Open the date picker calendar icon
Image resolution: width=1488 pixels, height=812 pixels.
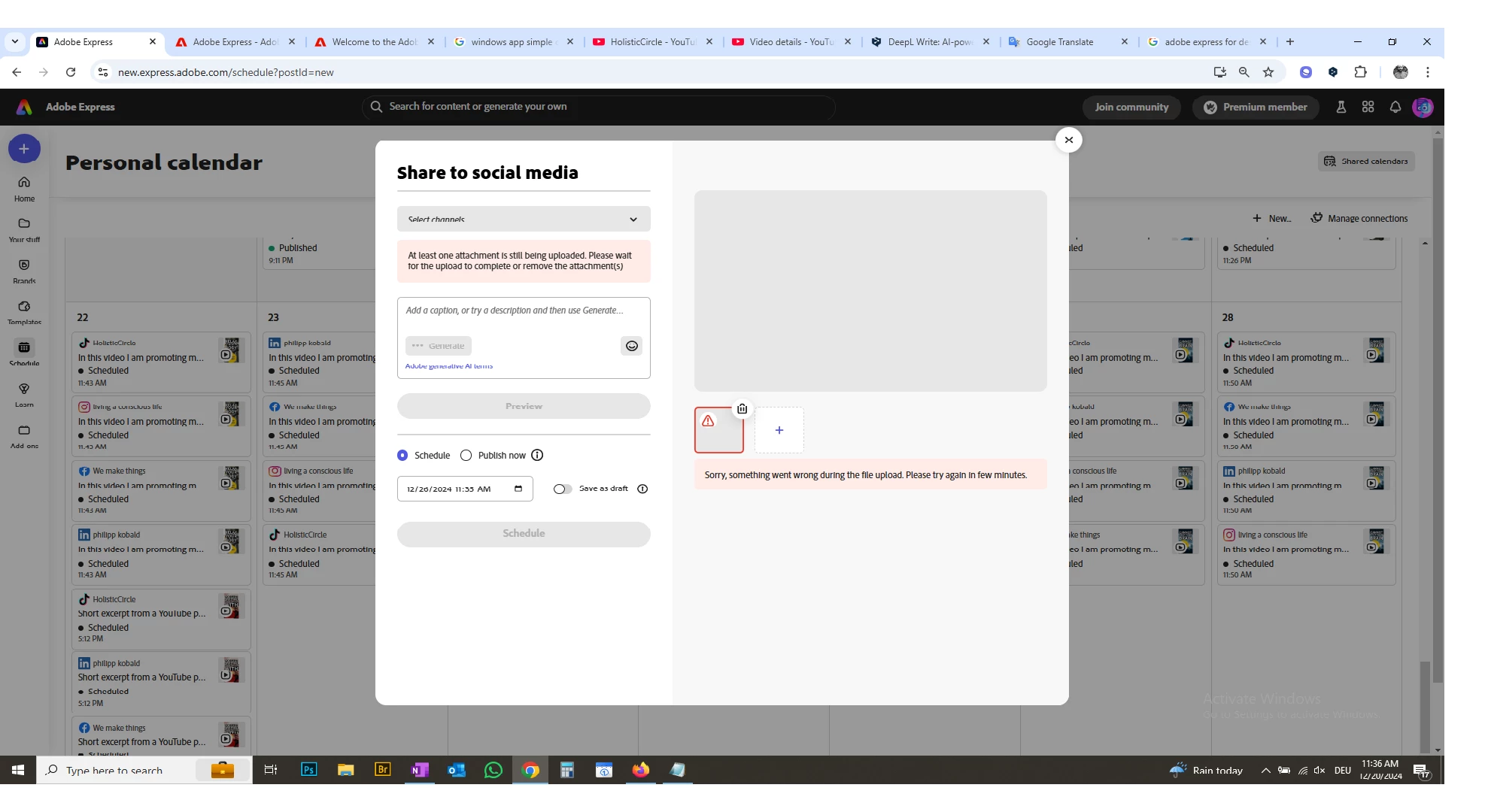coord(518,489)
